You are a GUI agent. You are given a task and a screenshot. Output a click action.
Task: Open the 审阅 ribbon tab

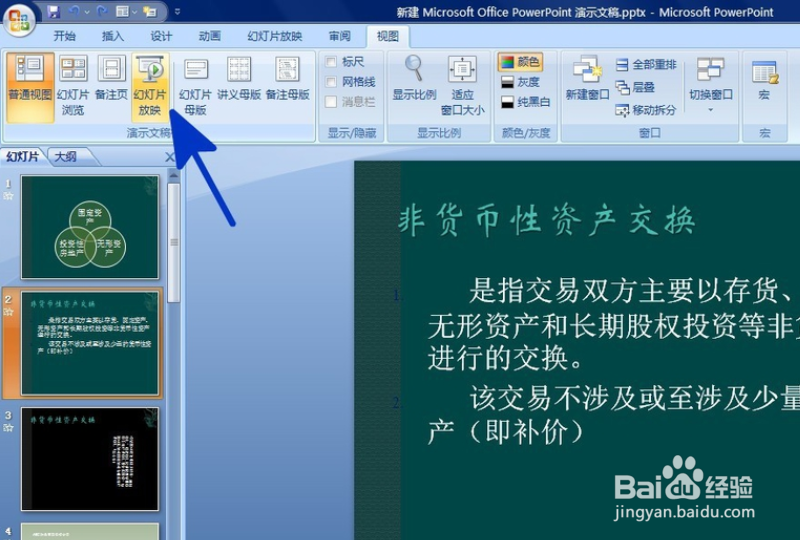click(x=339, y=36)
